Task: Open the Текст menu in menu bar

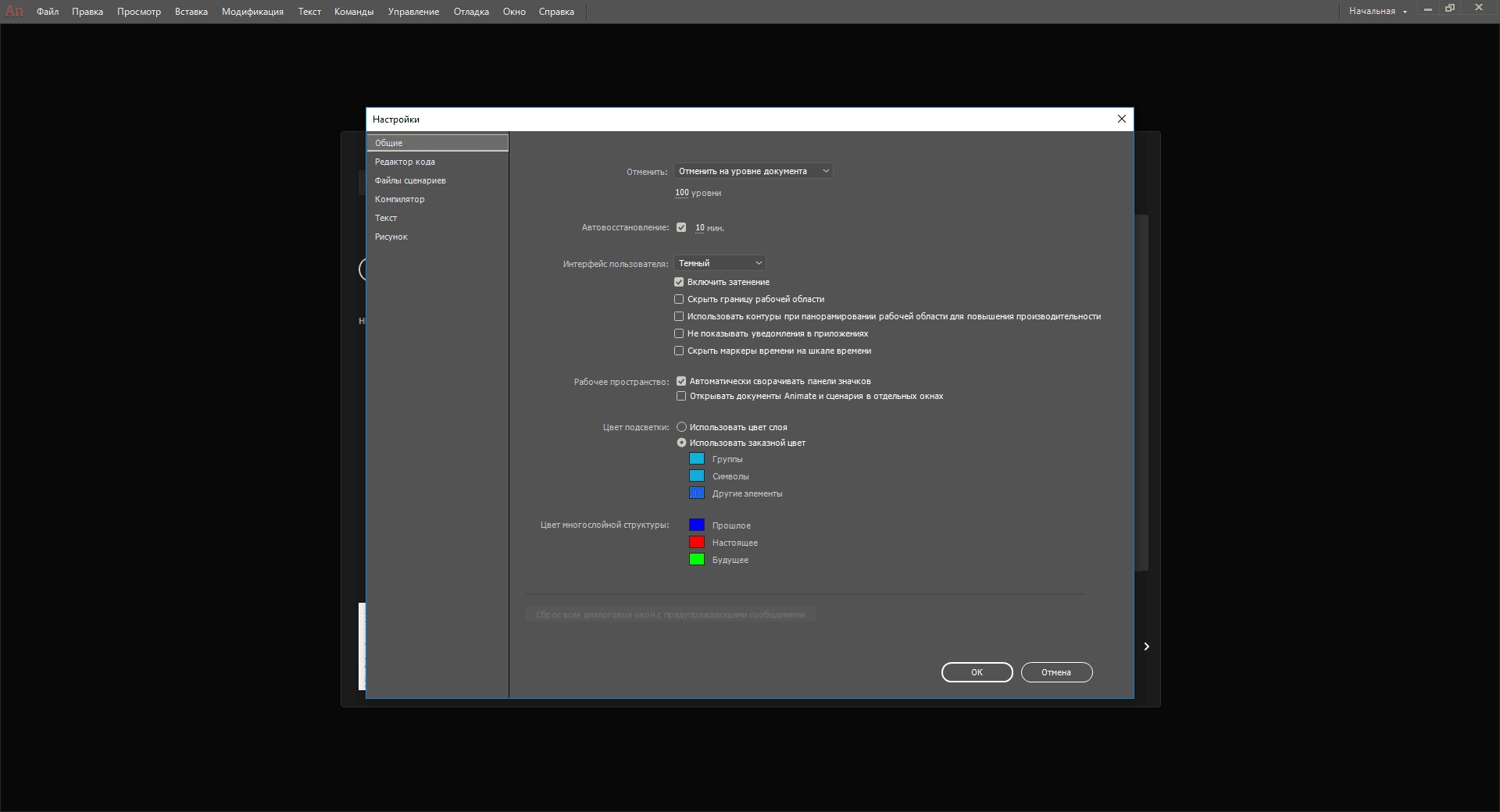Action: tap(309, 12)
